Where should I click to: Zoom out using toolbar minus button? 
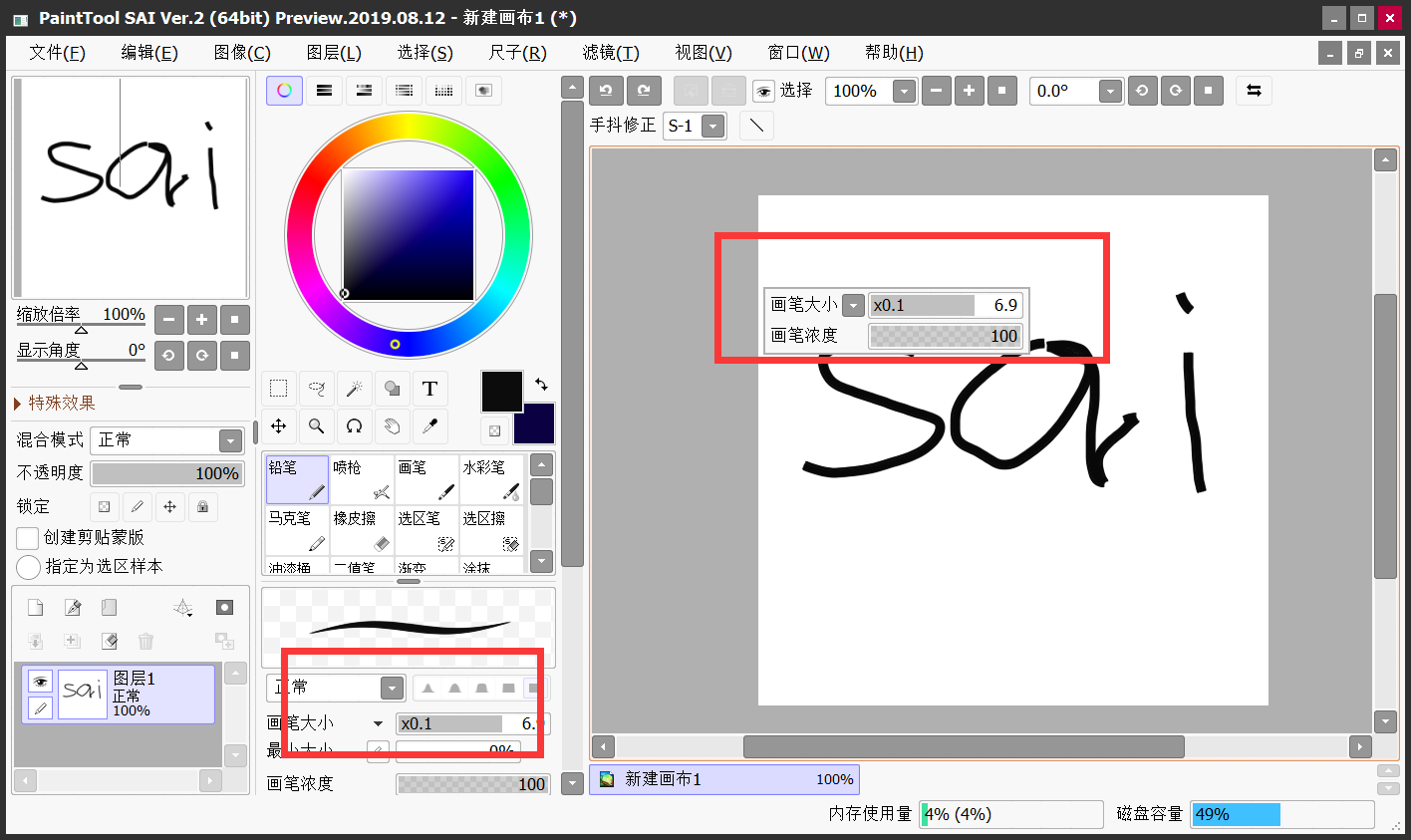coord(936,91)
